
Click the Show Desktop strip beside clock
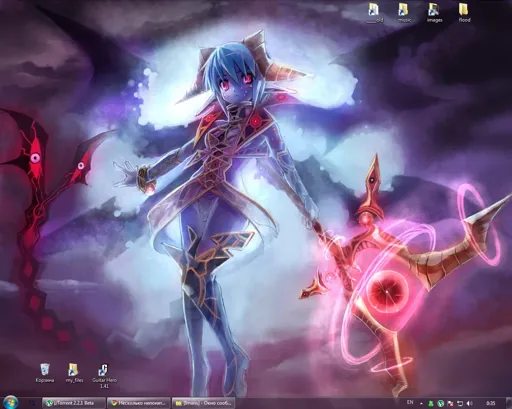click(x=509, y=403)
